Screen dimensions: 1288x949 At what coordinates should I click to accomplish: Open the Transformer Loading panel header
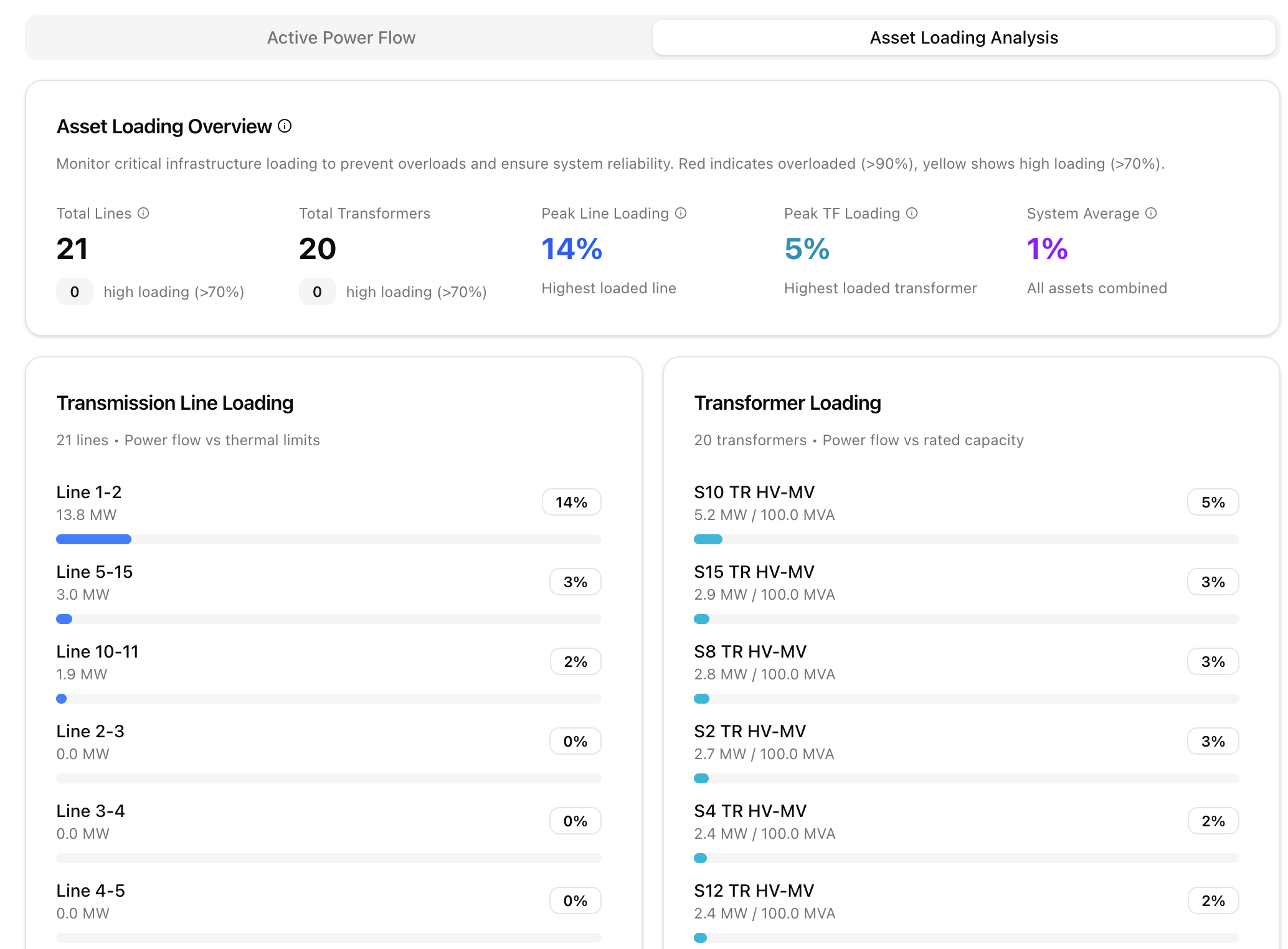pos(787,403)
